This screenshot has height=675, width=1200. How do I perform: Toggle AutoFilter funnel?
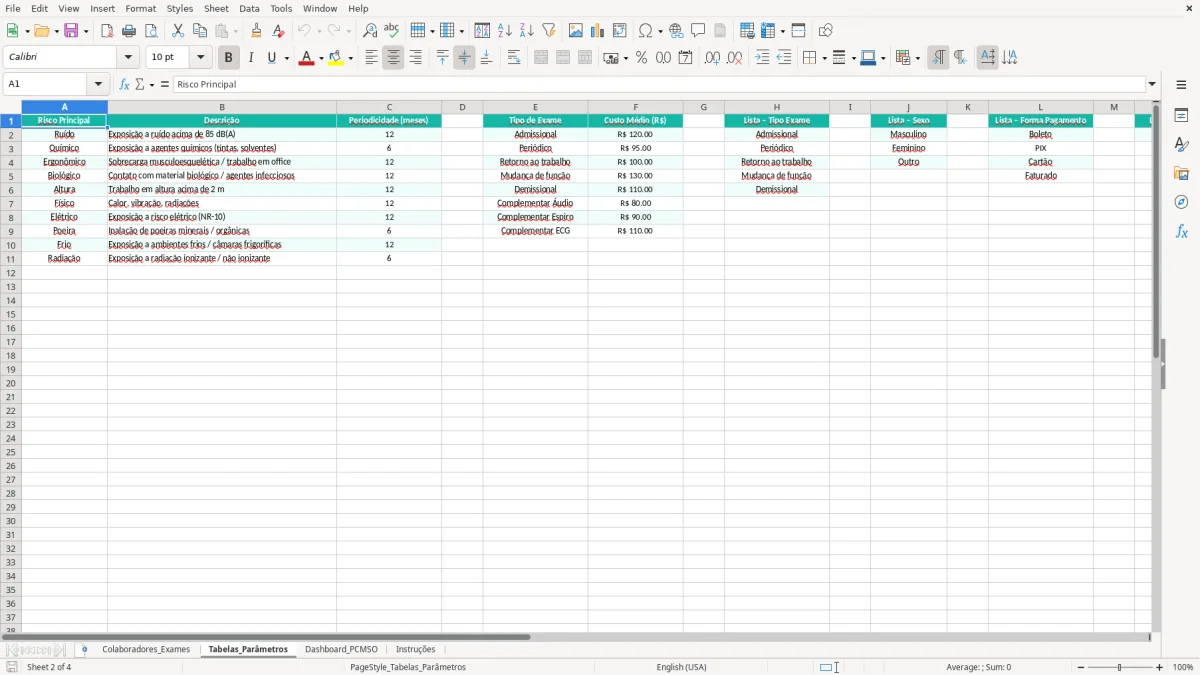point(549,31)
